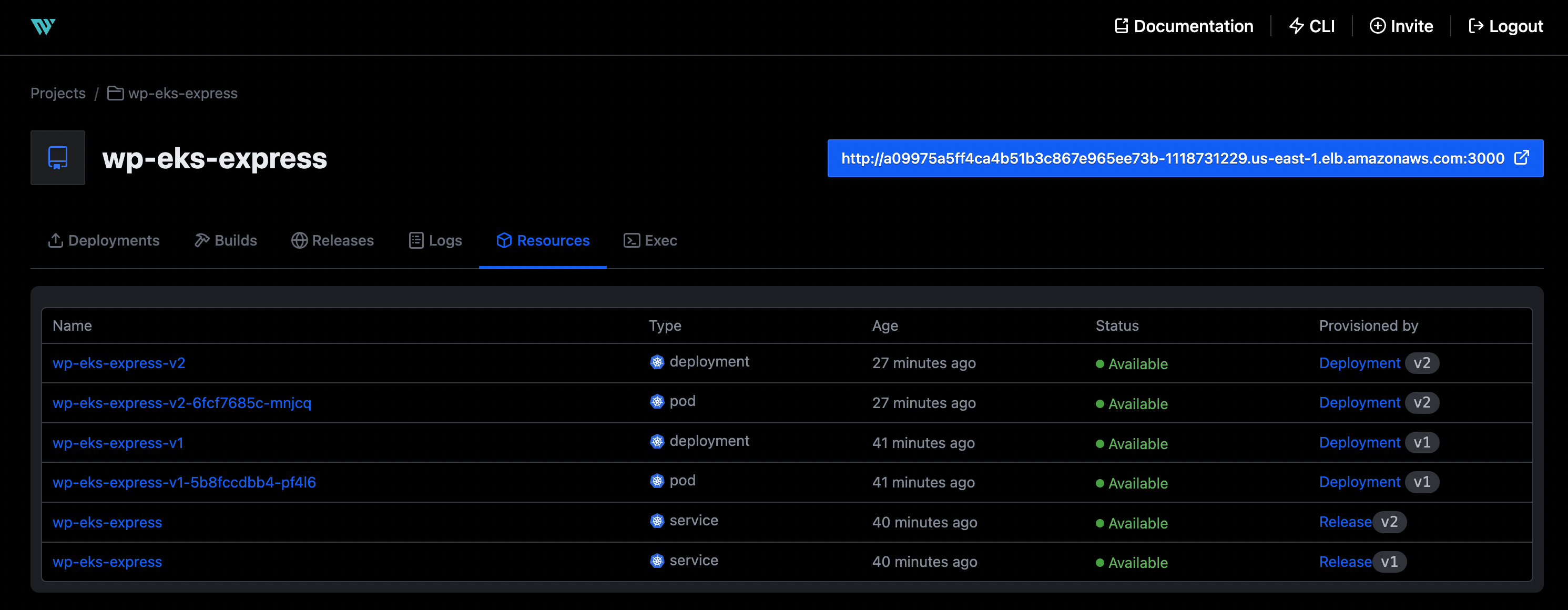Screen dimensions: 1568x610
Task: Click the monitor icon beside wp-eks-express title
Action: [57, 157]
